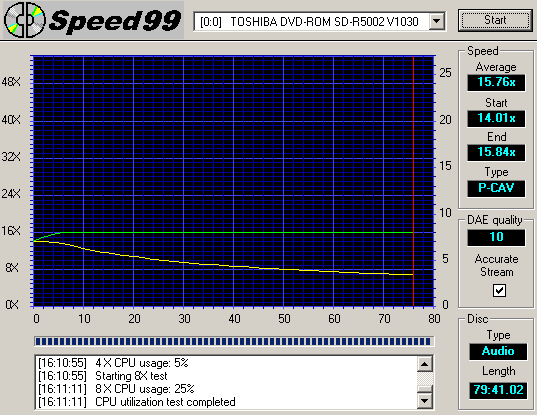Click the disc length 79:41.02 display
The height and width of the screenshot is (415, 537).
[498, 390]
